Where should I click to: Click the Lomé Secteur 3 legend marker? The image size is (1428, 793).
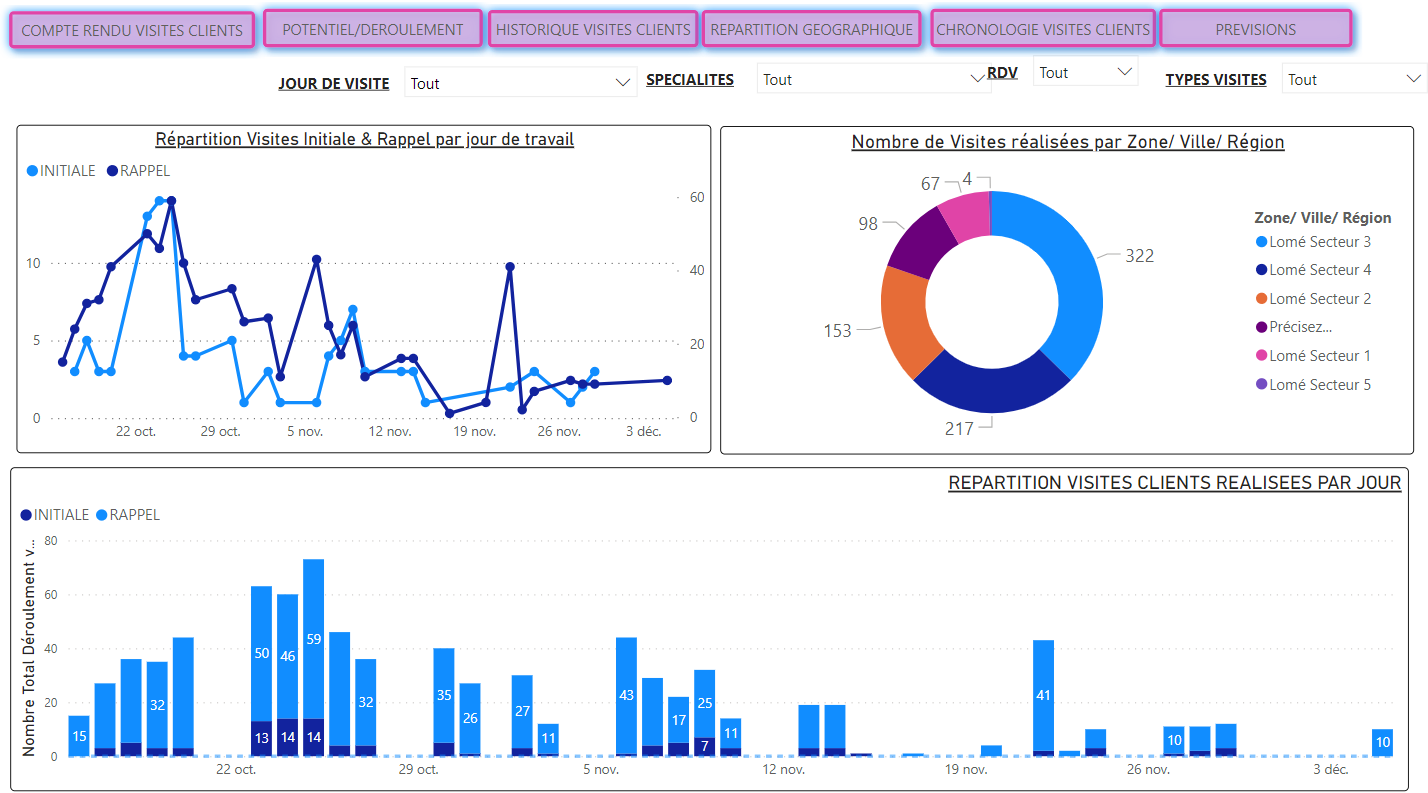1261,242
